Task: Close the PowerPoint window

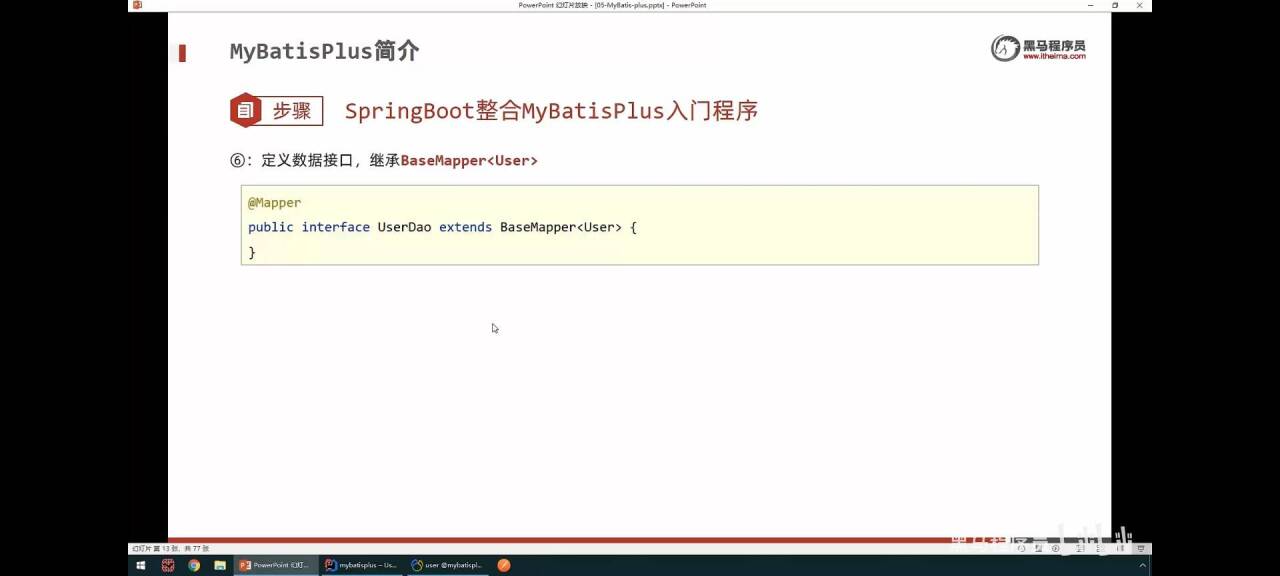Action: [1139, 5]
